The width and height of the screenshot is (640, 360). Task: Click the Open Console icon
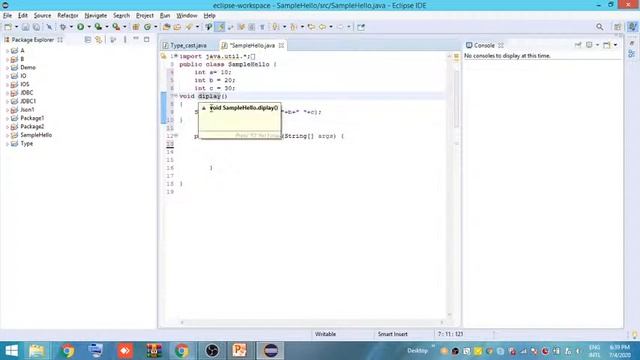pyautogui.click(x=607, y=45)
